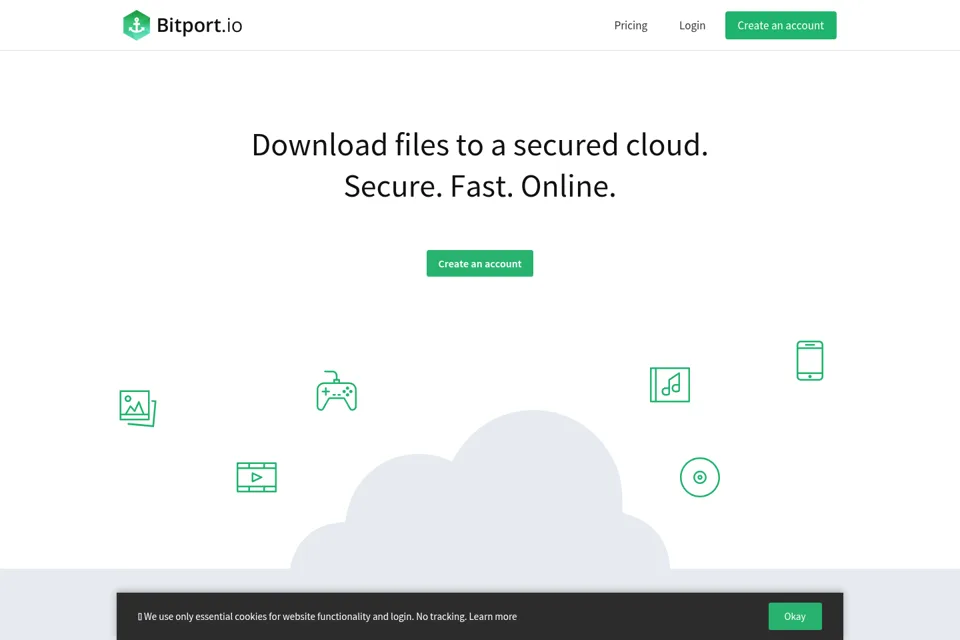Click the green anchor logo icon

(x=136, y=25)
